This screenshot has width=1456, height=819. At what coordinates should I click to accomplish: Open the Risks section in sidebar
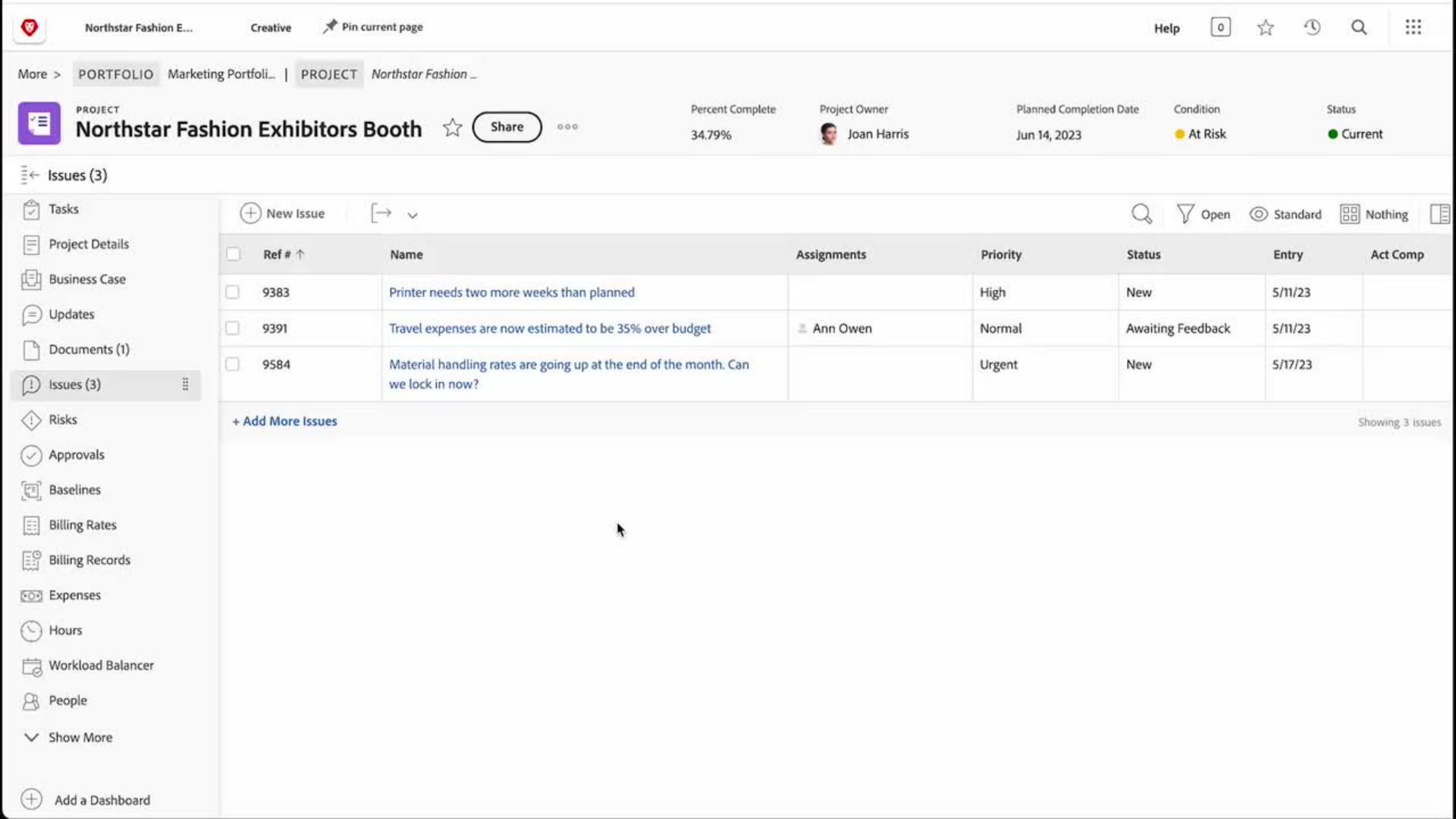63,419
